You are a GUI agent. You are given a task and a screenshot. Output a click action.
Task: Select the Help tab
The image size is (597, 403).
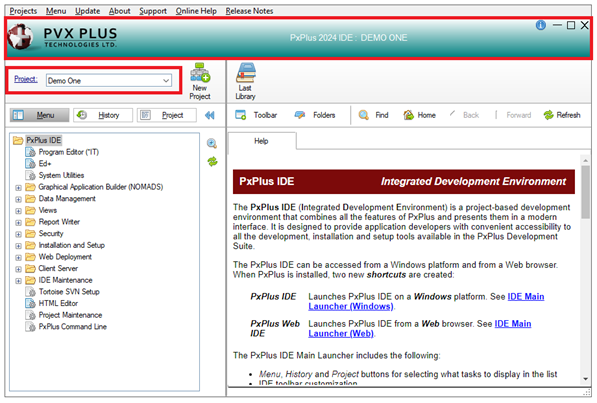coord(262,141)
